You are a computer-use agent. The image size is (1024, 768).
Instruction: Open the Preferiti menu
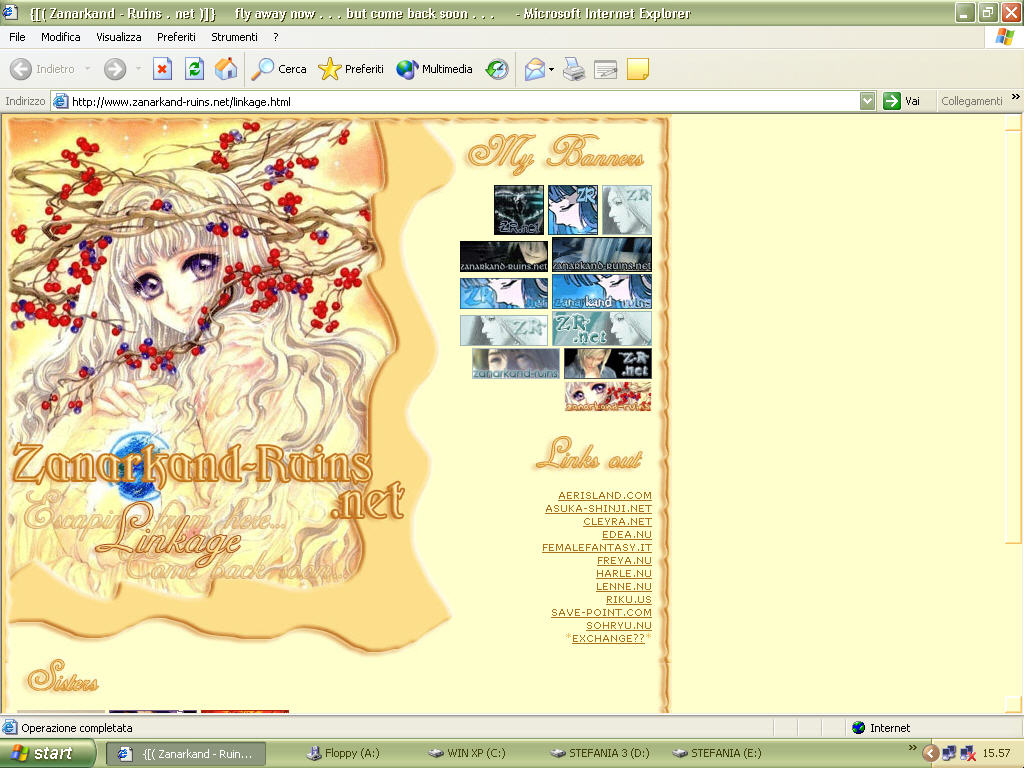pos(176,37)
